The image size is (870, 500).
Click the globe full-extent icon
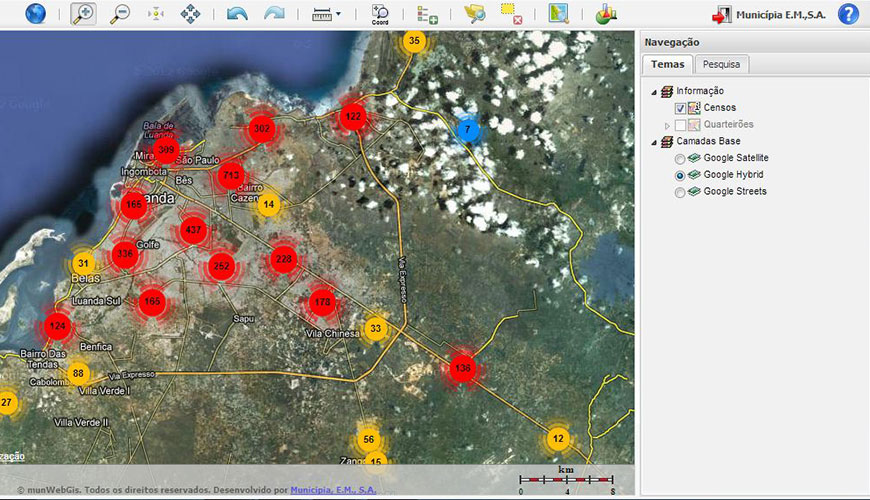[36, 13]
